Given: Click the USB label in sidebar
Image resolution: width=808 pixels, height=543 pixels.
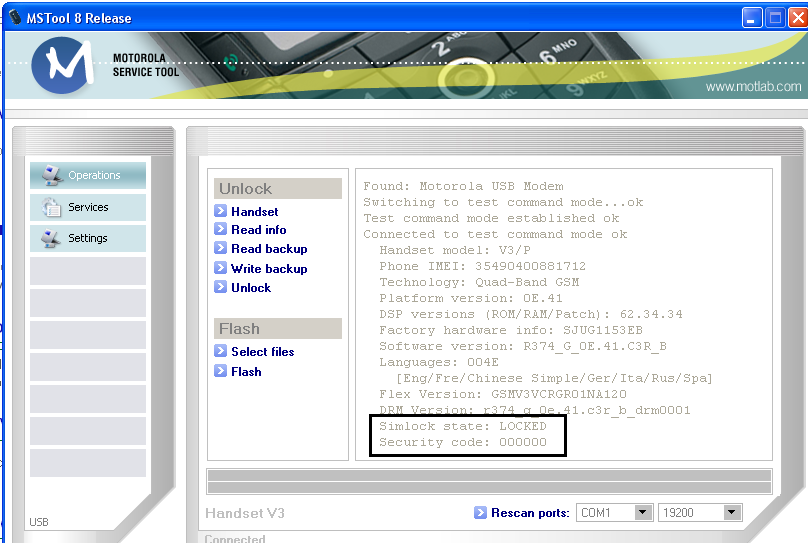Looking at the screenshot, I should [39, 522].
